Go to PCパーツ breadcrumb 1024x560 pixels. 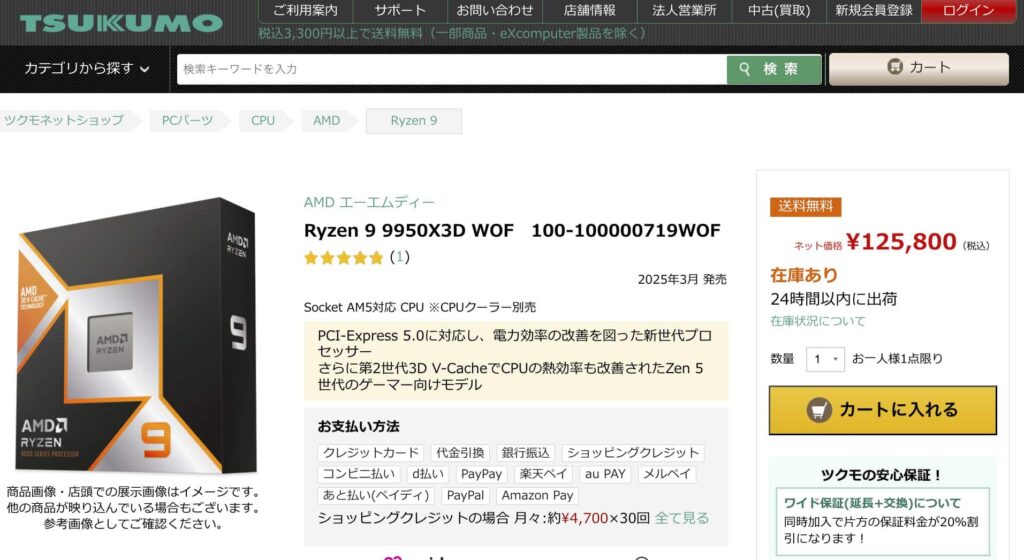coord(188,120)
